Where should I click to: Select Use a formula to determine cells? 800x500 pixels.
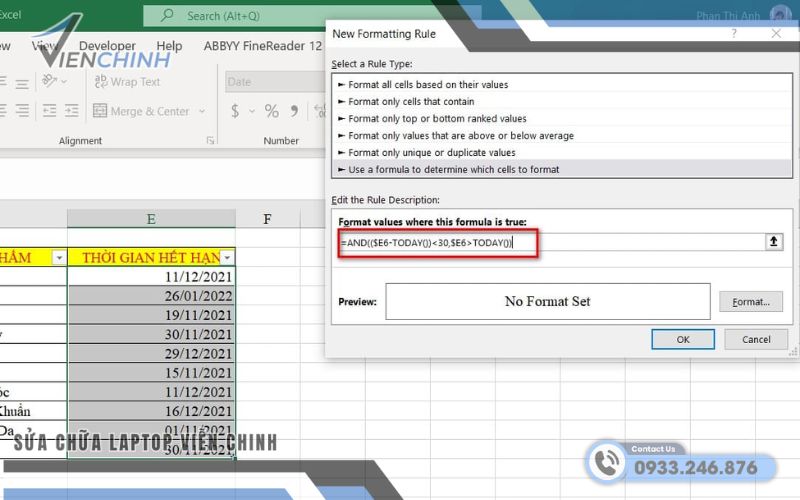[561, 169]
